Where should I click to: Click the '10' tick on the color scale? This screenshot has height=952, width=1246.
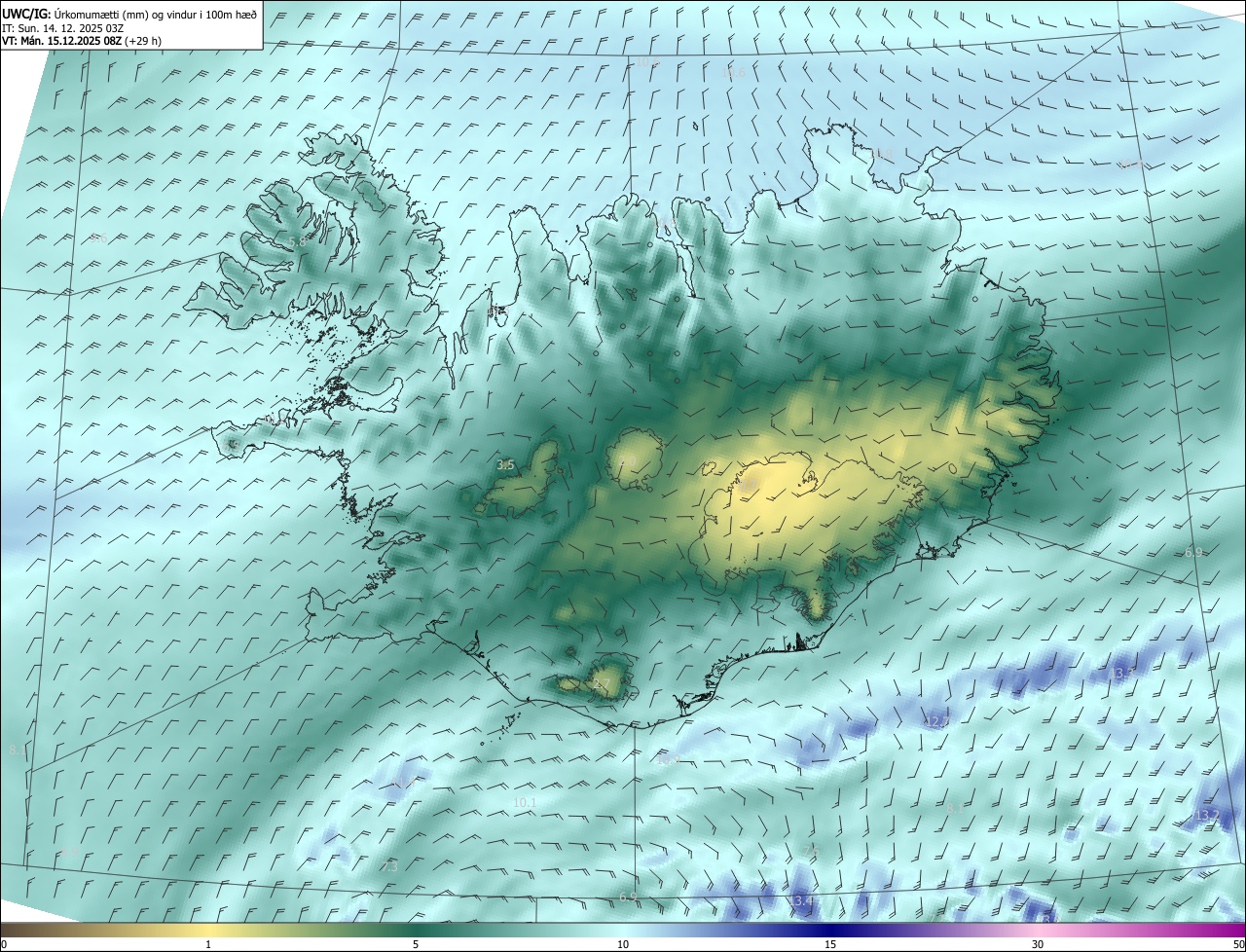pos(623,945)
